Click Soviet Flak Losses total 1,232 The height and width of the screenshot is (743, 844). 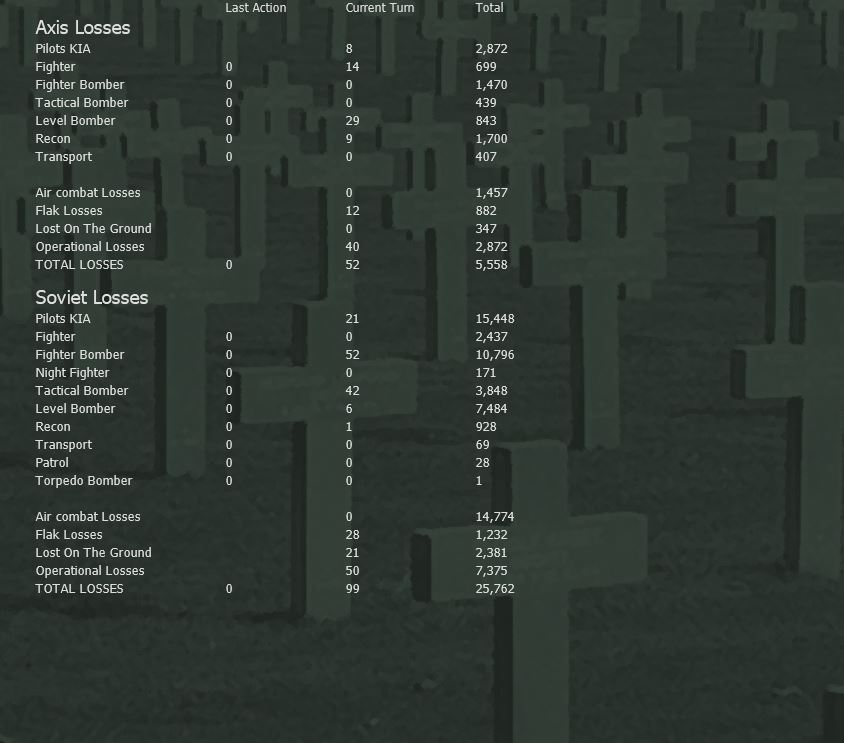point(491,535)
